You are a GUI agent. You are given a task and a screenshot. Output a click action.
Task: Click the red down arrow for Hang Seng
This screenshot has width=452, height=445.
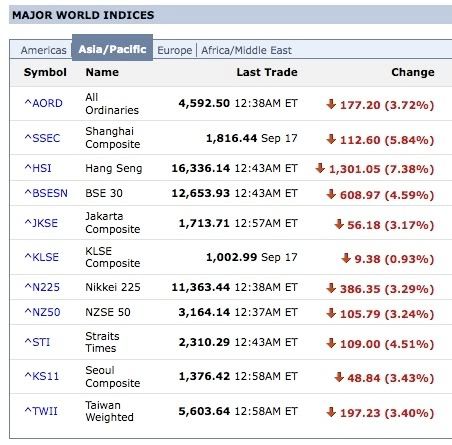[320, 168]
